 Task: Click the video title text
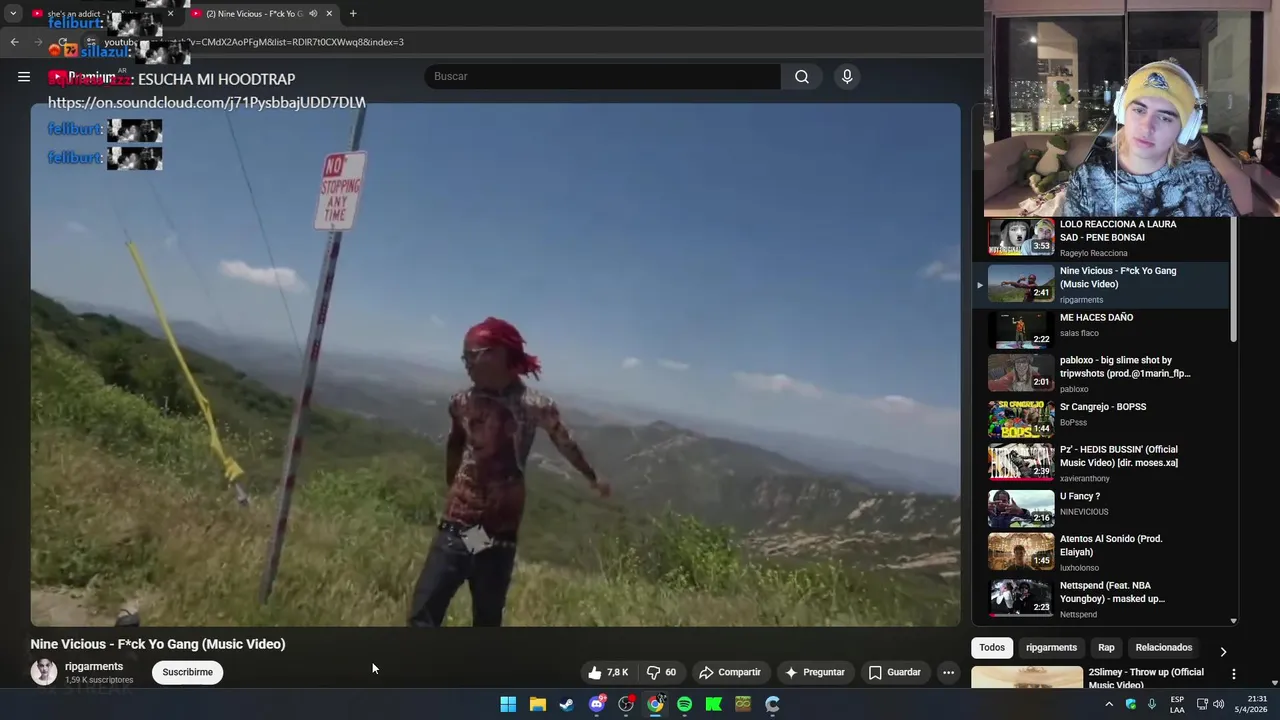point(158,644)
